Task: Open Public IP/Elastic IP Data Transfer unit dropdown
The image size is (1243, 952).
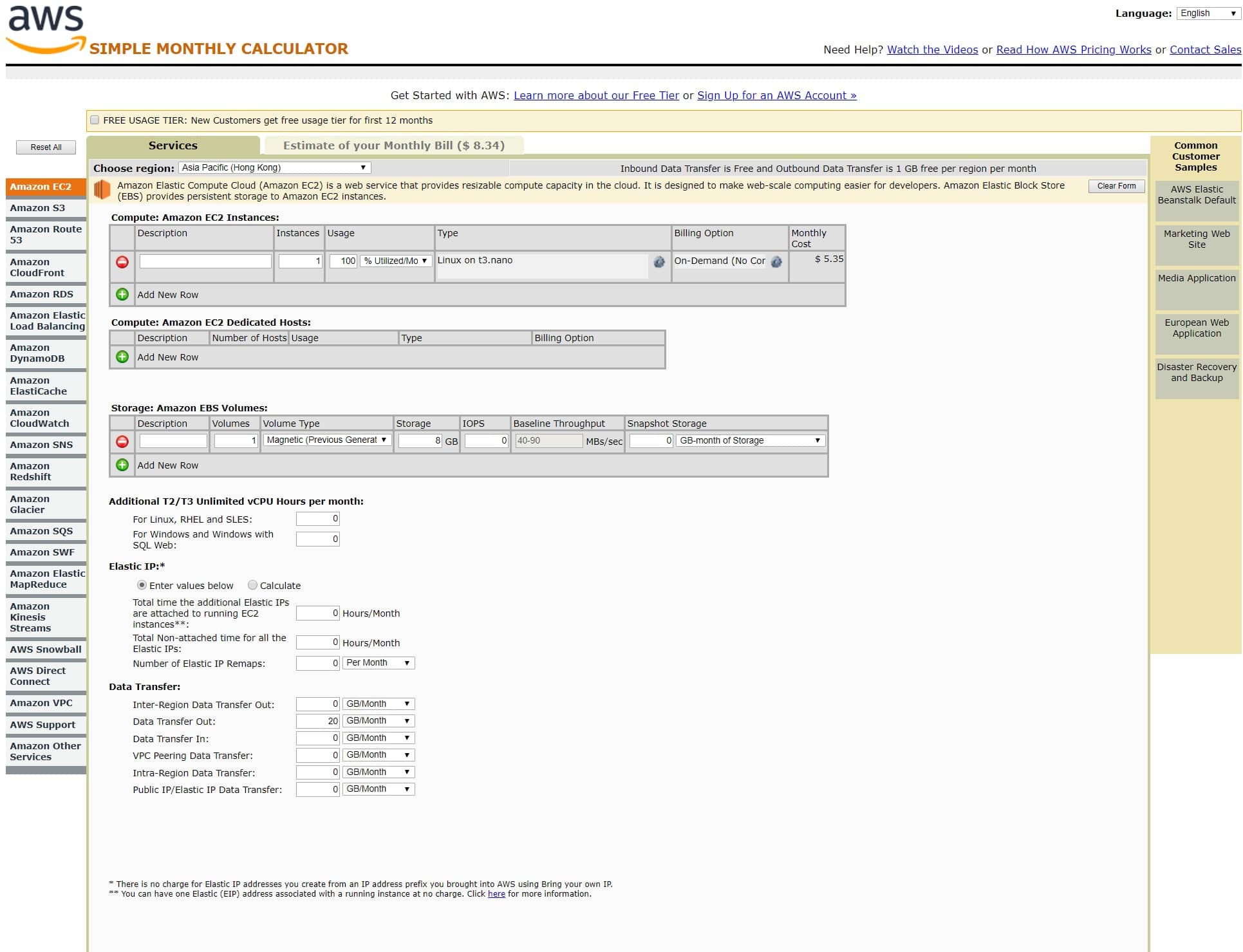Action: (x=379, y=789)
